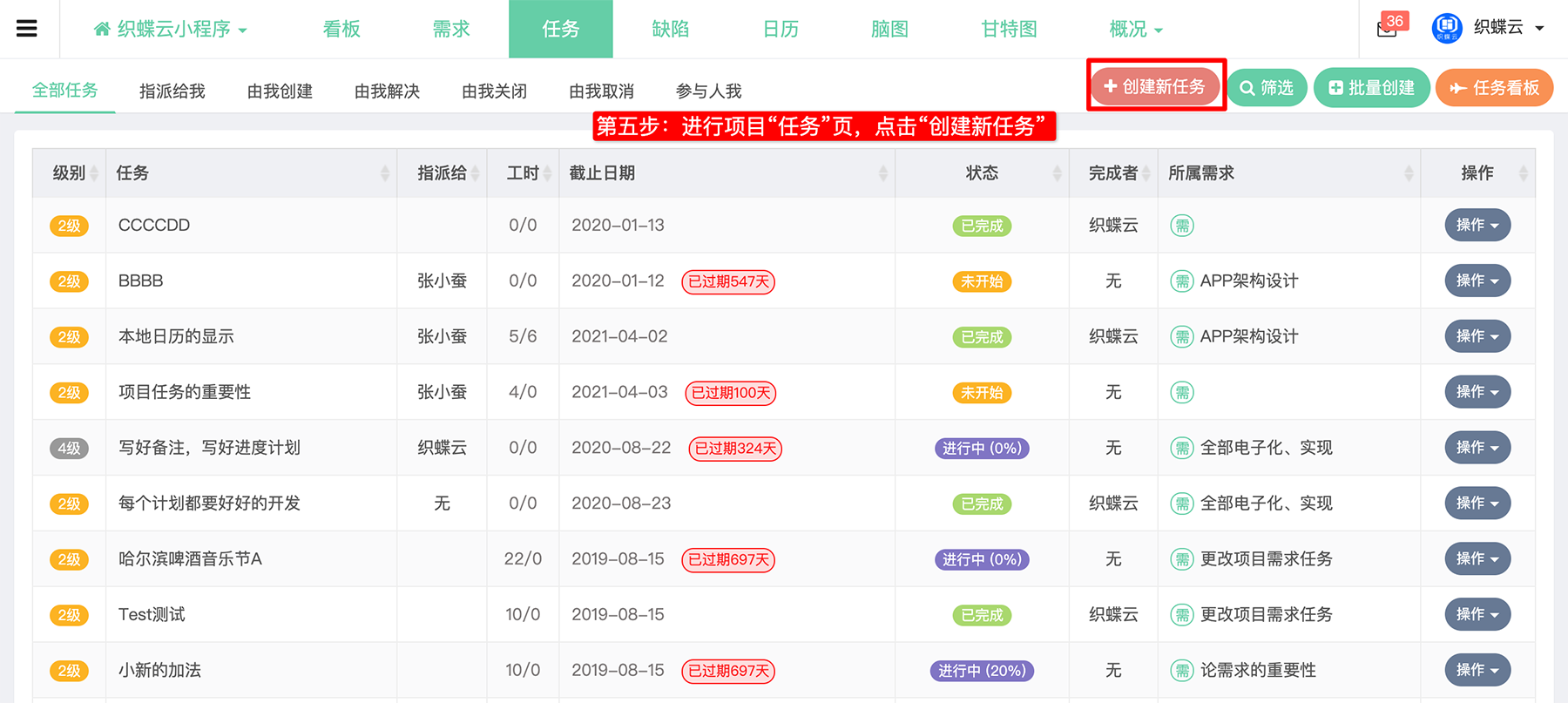Click the 4级 badge on 写好备注 row
Image resolution: width=1568 pixels, height=703 pixels.
coord(70,449)
